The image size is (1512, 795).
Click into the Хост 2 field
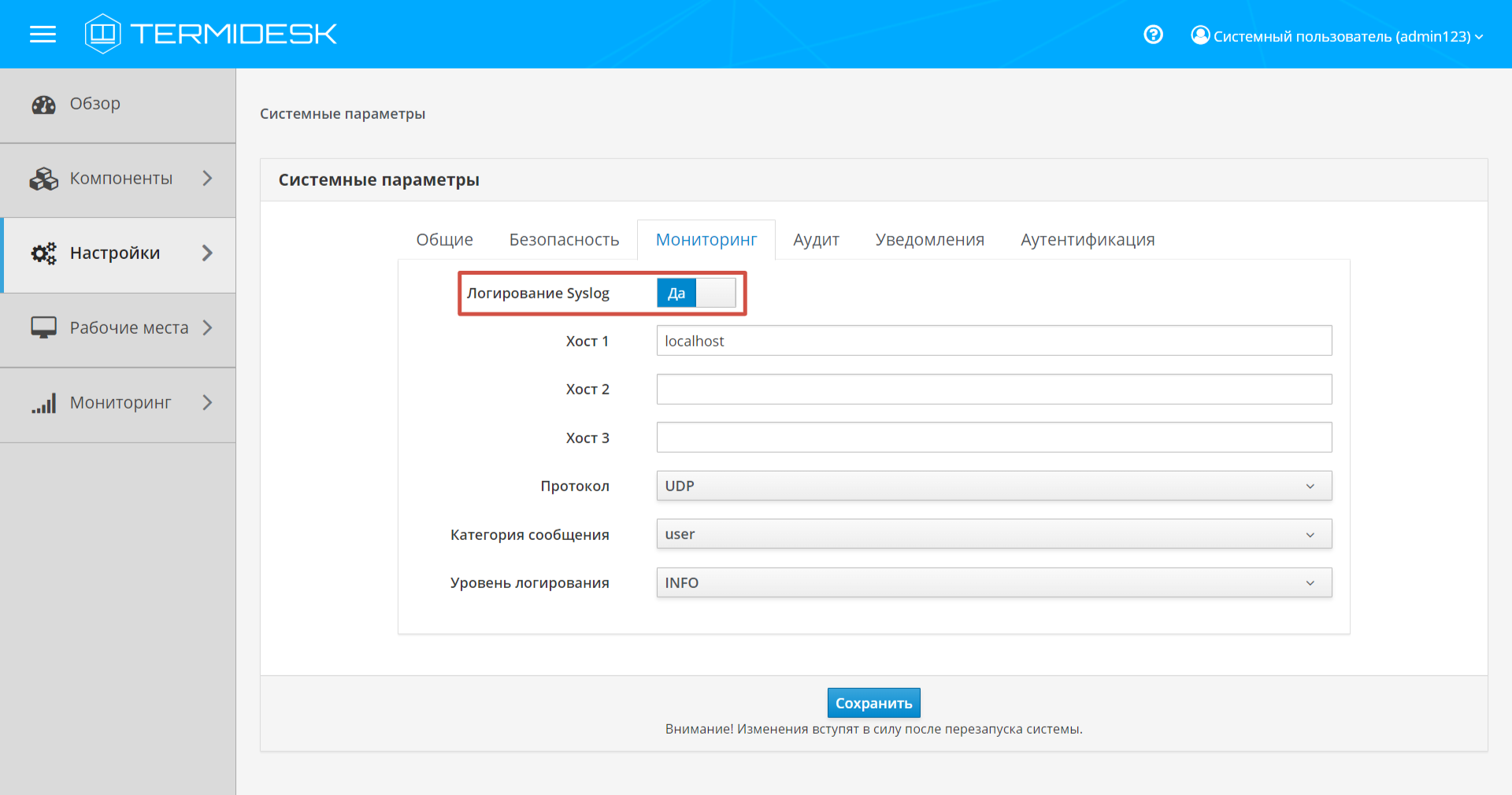994,389
